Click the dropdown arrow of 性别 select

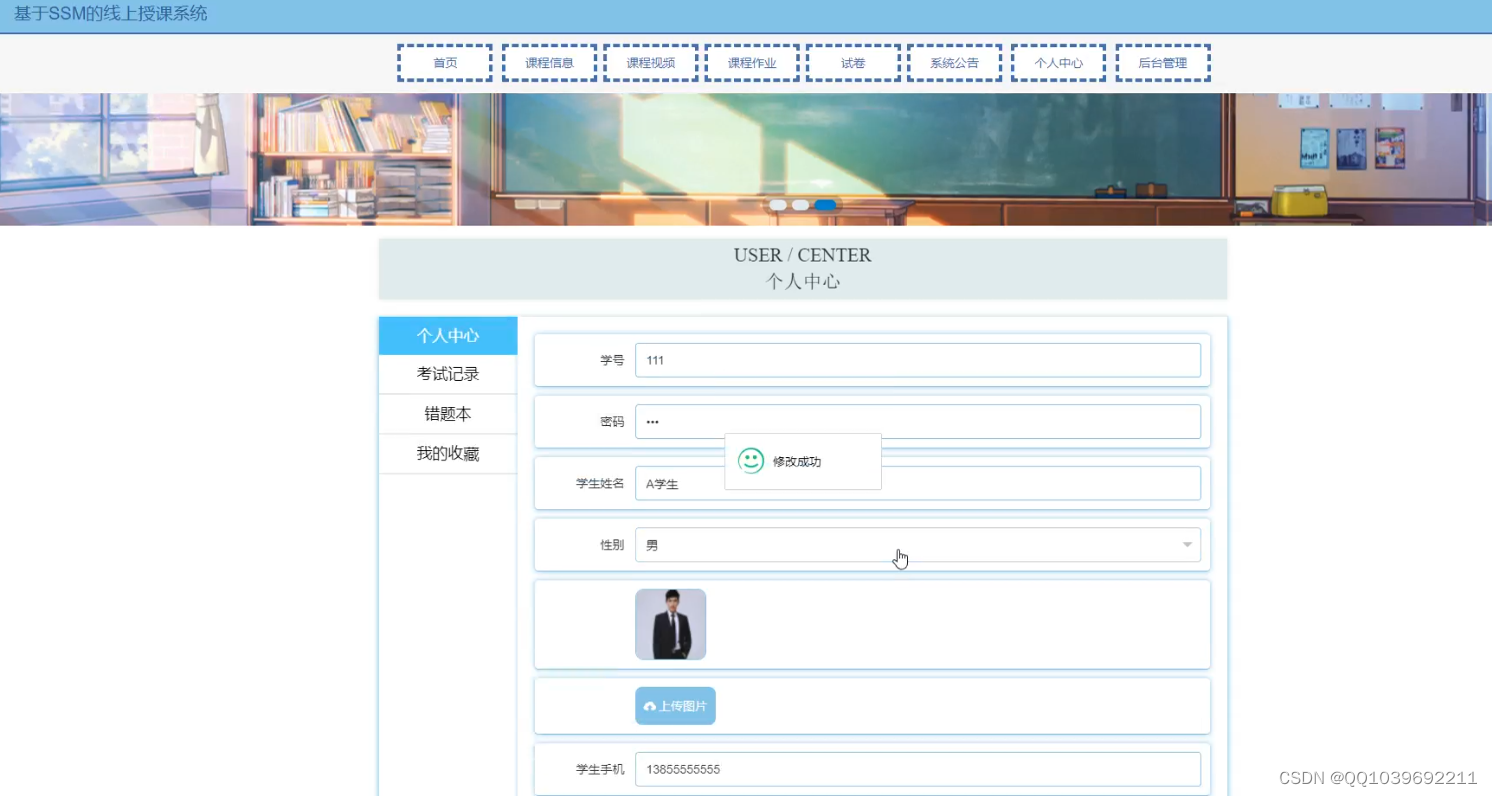click(1187, 545)
